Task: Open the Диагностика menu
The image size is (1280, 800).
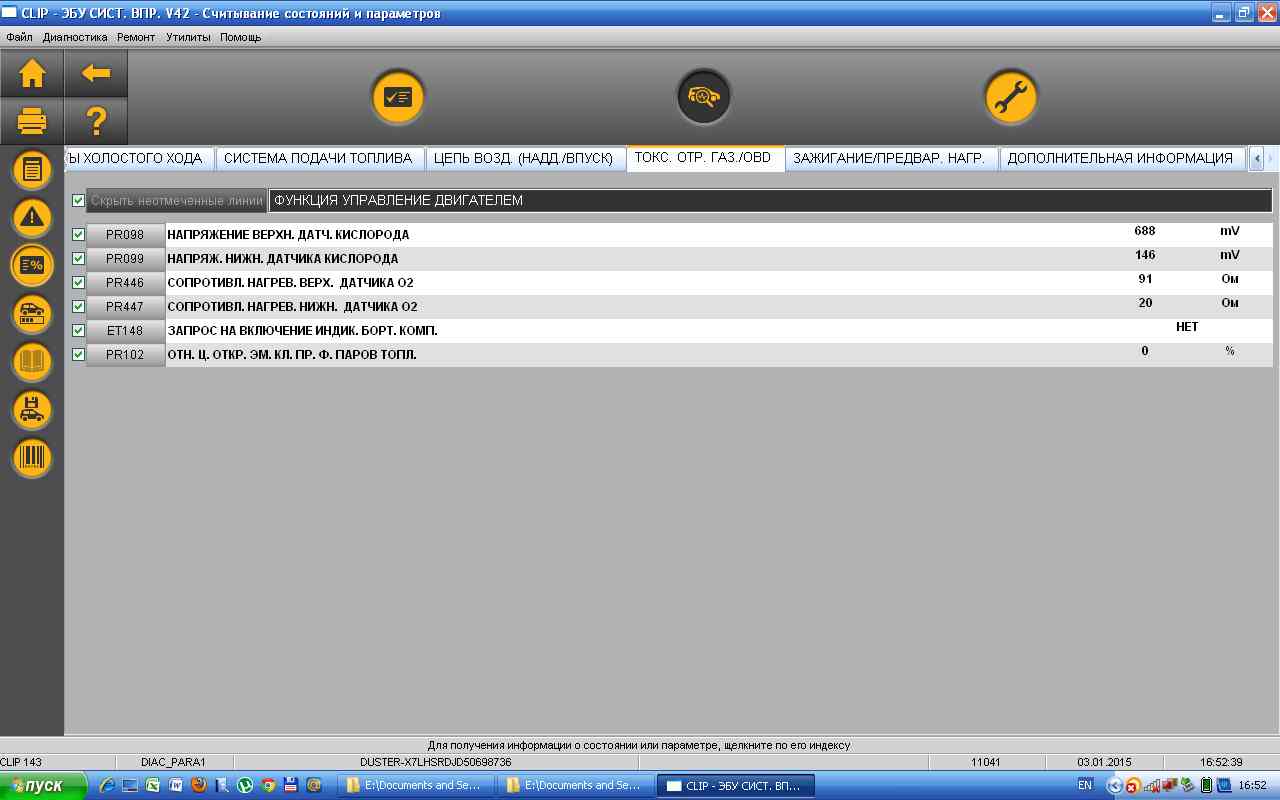Action: (75, 37)
